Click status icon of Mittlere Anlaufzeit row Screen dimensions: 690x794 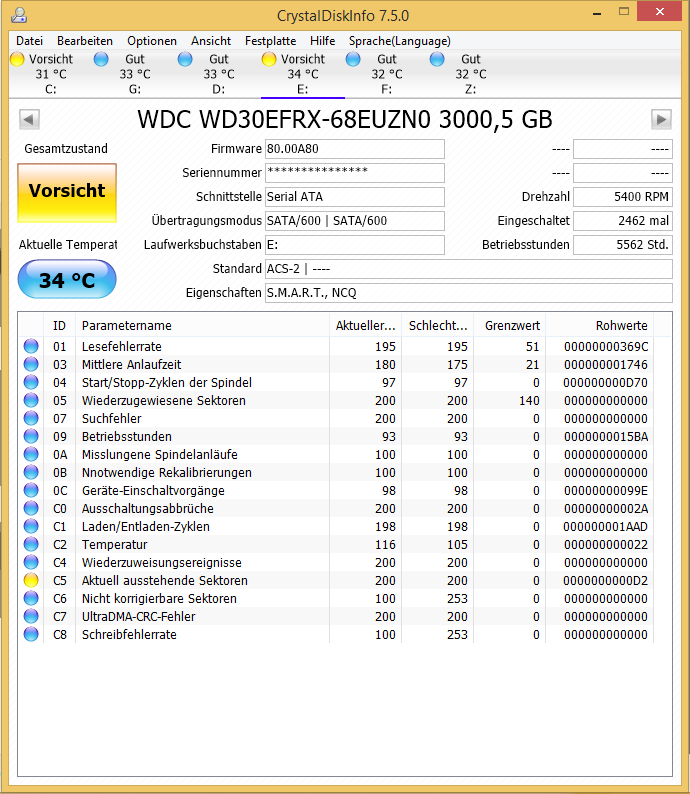pos(31,365)
